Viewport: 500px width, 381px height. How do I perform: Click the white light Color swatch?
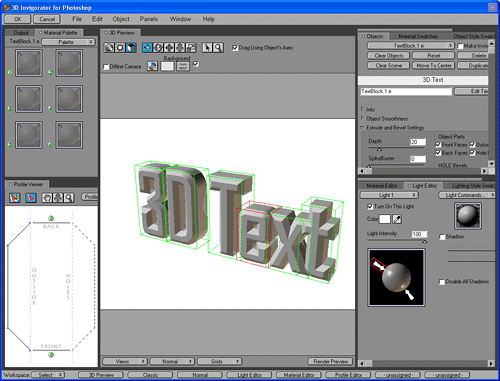(x=385, y=219)
